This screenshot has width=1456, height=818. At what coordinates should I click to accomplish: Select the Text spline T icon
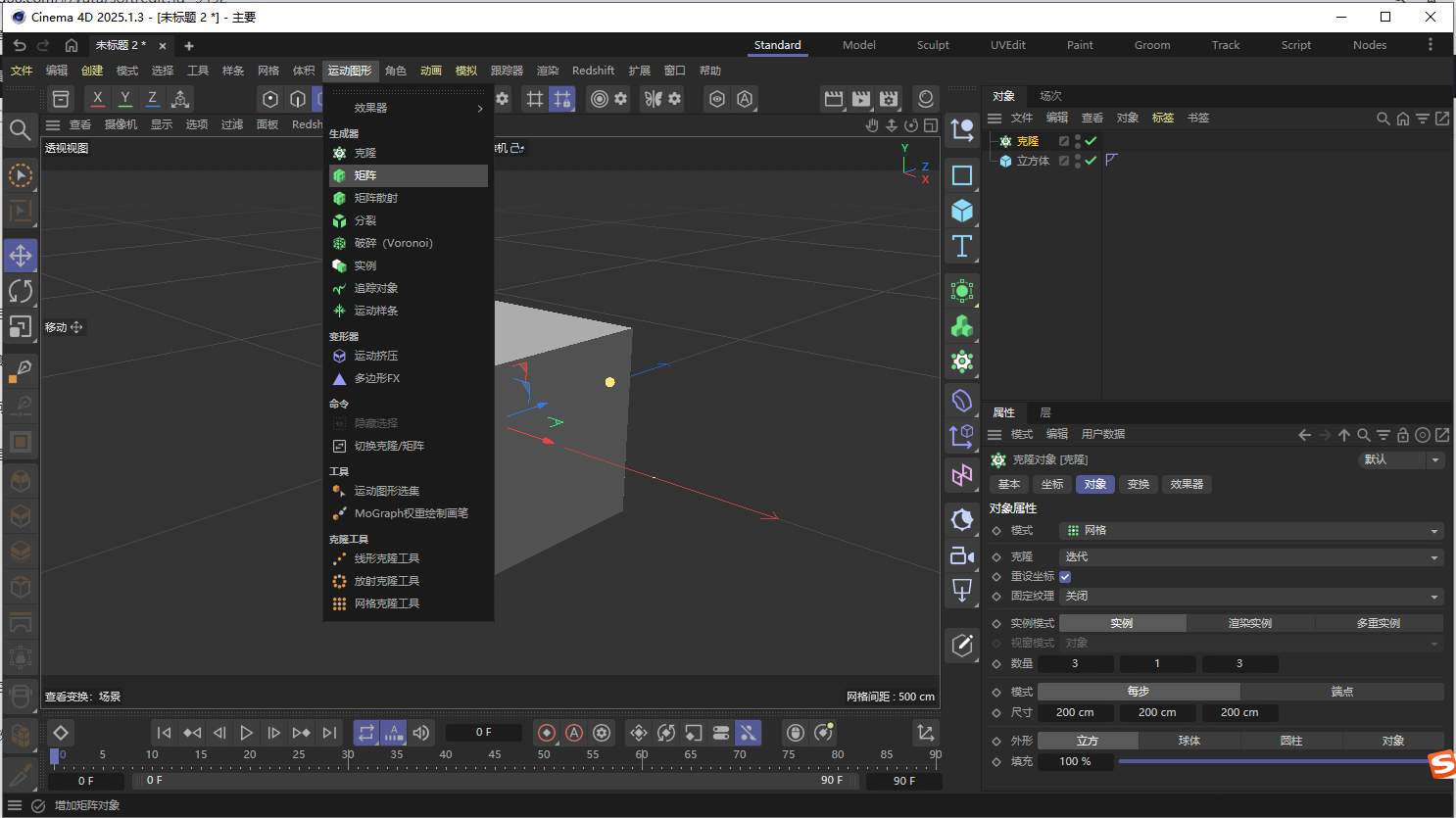(x=962, y=246)
